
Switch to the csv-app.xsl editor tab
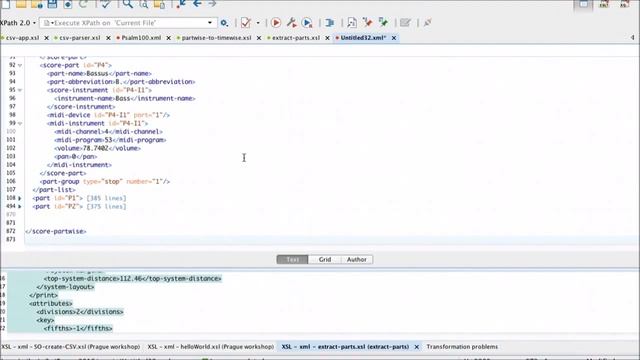click(22, 38)
